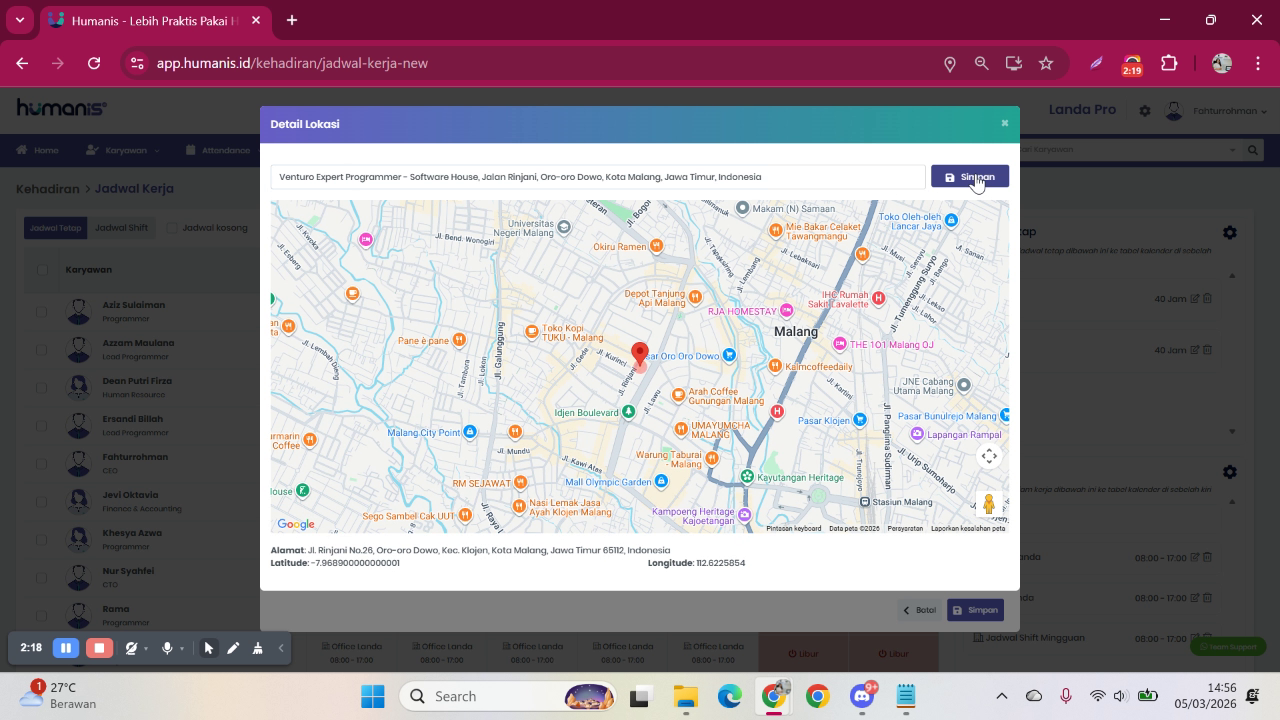Click the Botol cancel button in dialog

point(919,610)
